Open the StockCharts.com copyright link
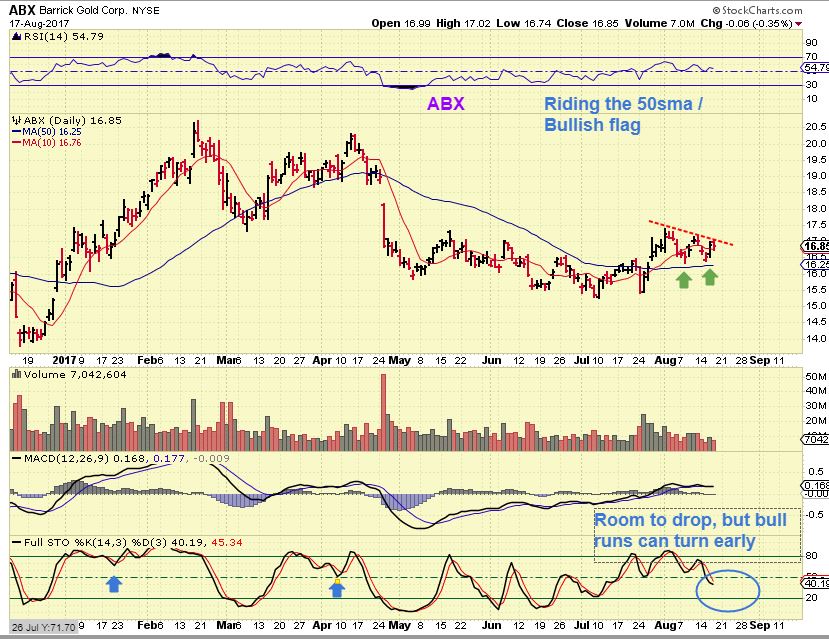The height and width of the screenshot is (639, 829). pos(758,10)
